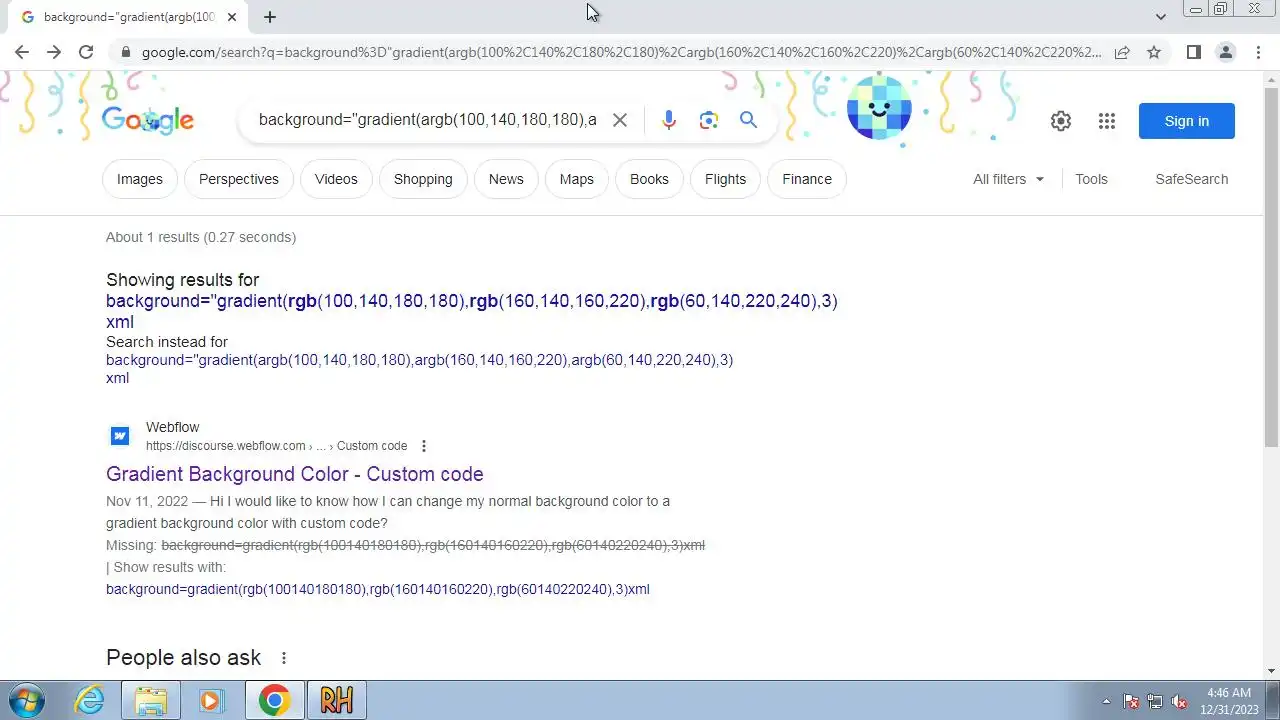Start voice search with the microphone
Image resolution: width=1280 pixels, height=720 pixels.
coord(669,120)
